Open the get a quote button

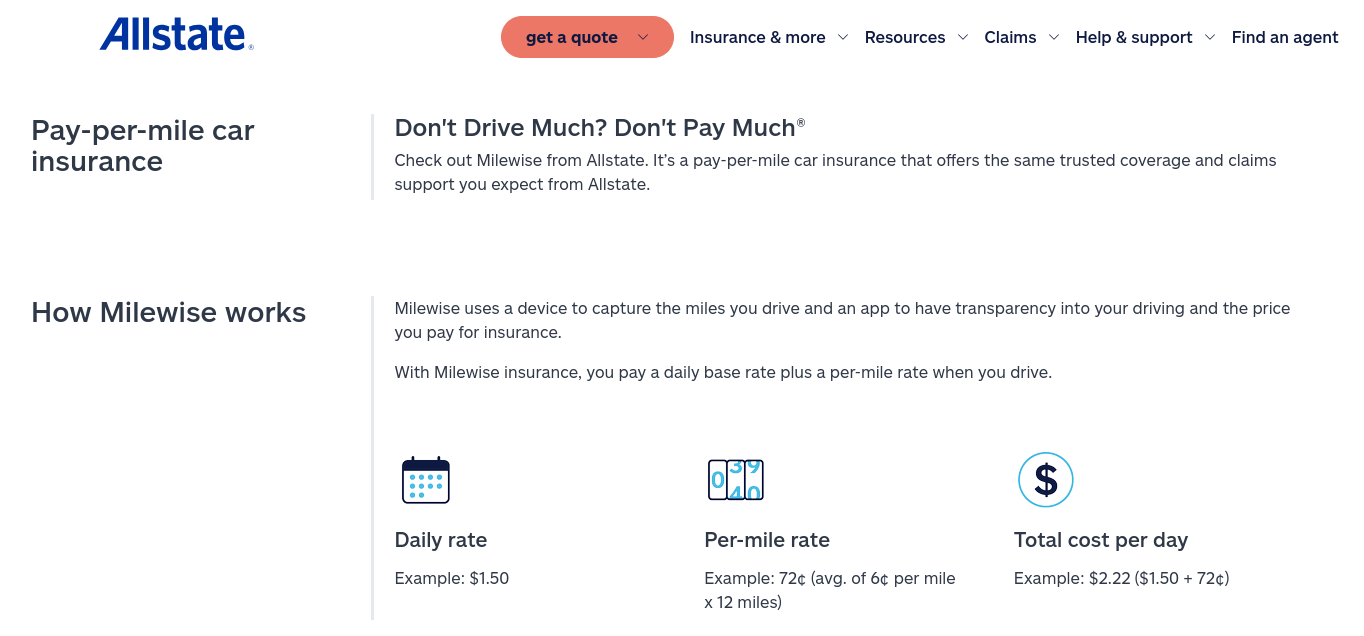click(x=587, y=37)
